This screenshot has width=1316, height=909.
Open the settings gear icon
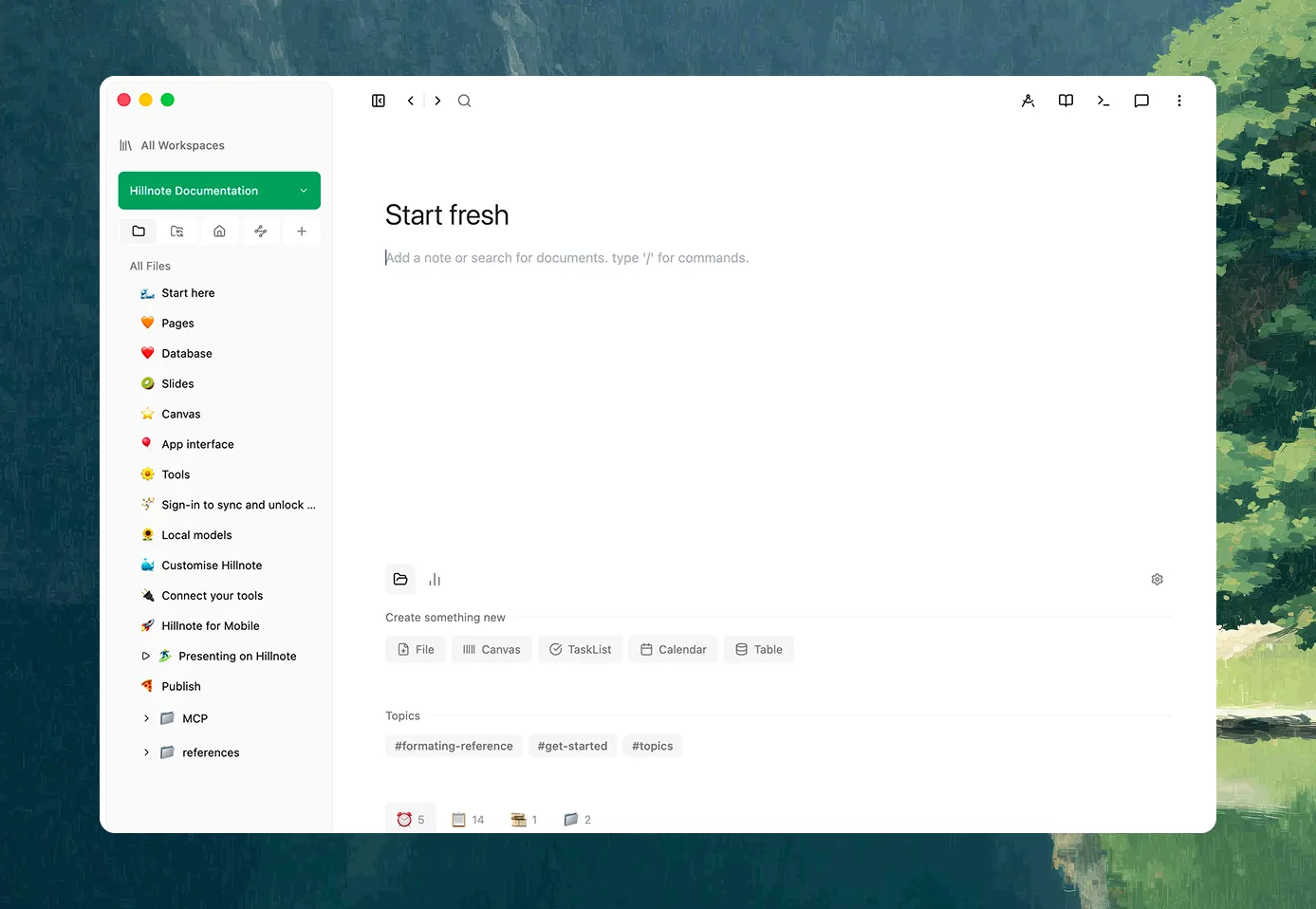coord(1157,580)
